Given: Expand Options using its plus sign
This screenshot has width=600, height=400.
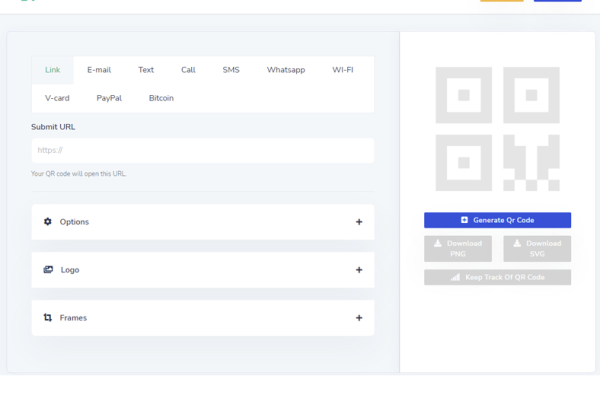Looking at the screenshot, I should pos(359,222).
